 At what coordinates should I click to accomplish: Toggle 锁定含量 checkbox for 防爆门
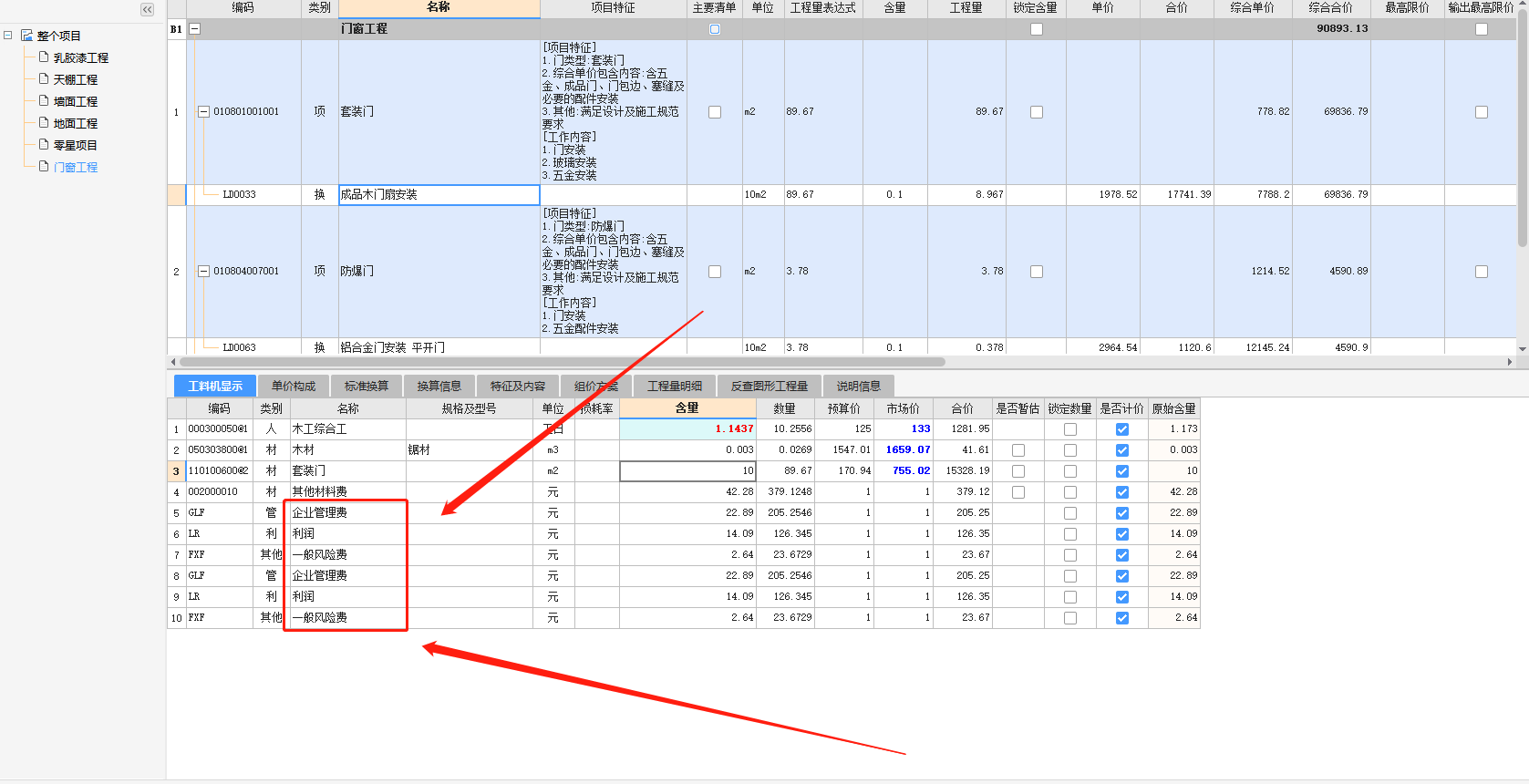tap(1037, 272)
